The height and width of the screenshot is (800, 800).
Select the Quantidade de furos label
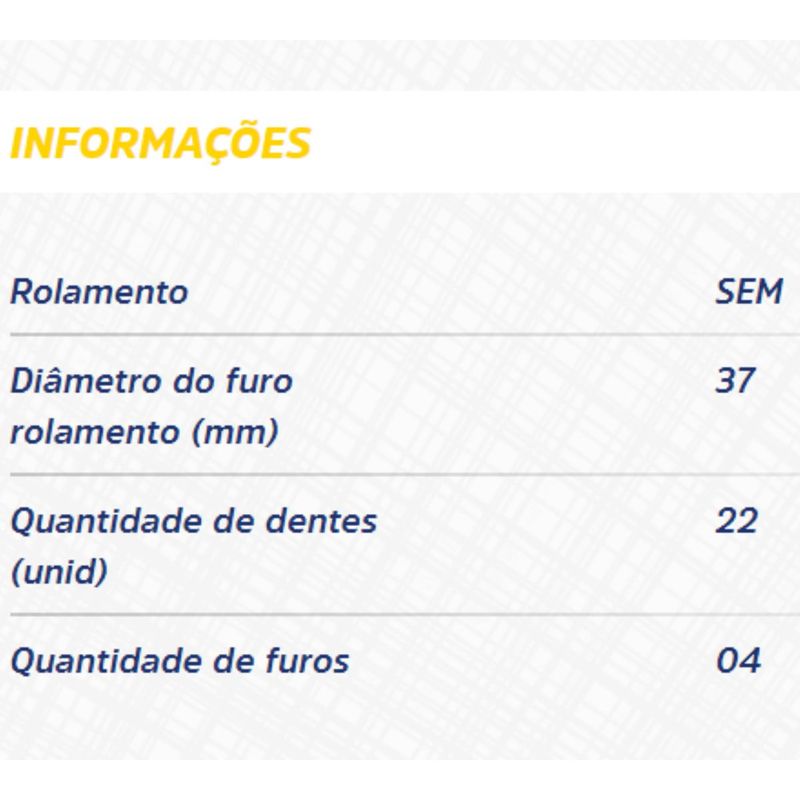(x=180, y=661)
